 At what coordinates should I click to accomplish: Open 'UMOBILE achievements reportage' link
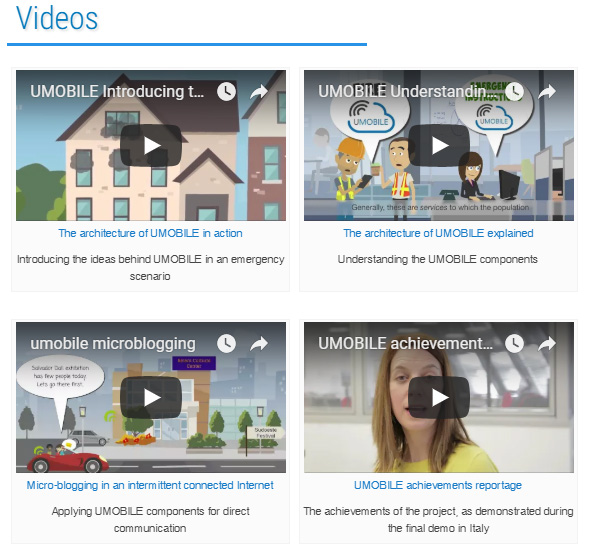click(438, 485)
